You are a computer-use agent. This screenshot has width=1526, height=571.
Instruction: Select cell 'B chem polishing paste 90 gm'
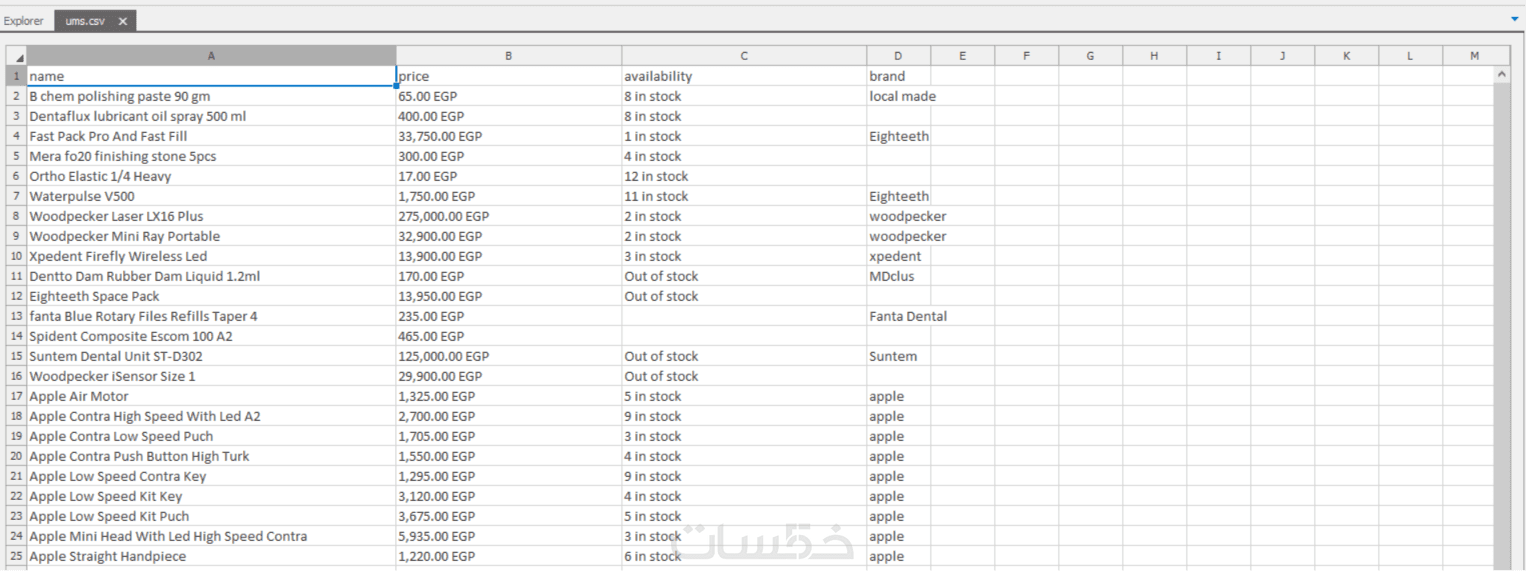pyautogui.click(x=211, y=96)
